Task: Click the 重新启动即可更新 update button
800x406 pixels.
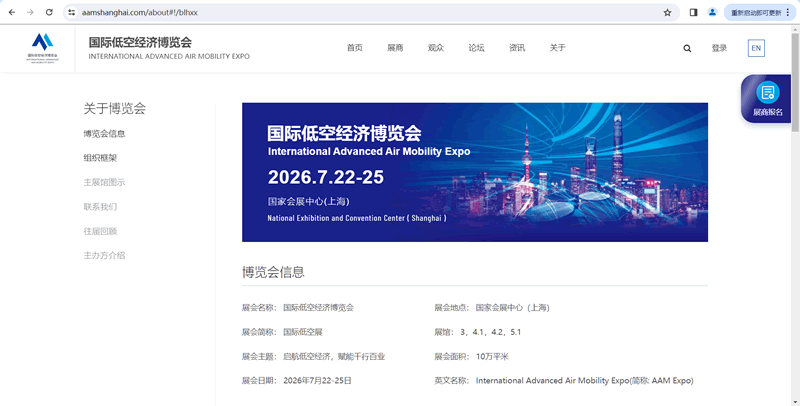Action: pos(759,12)
